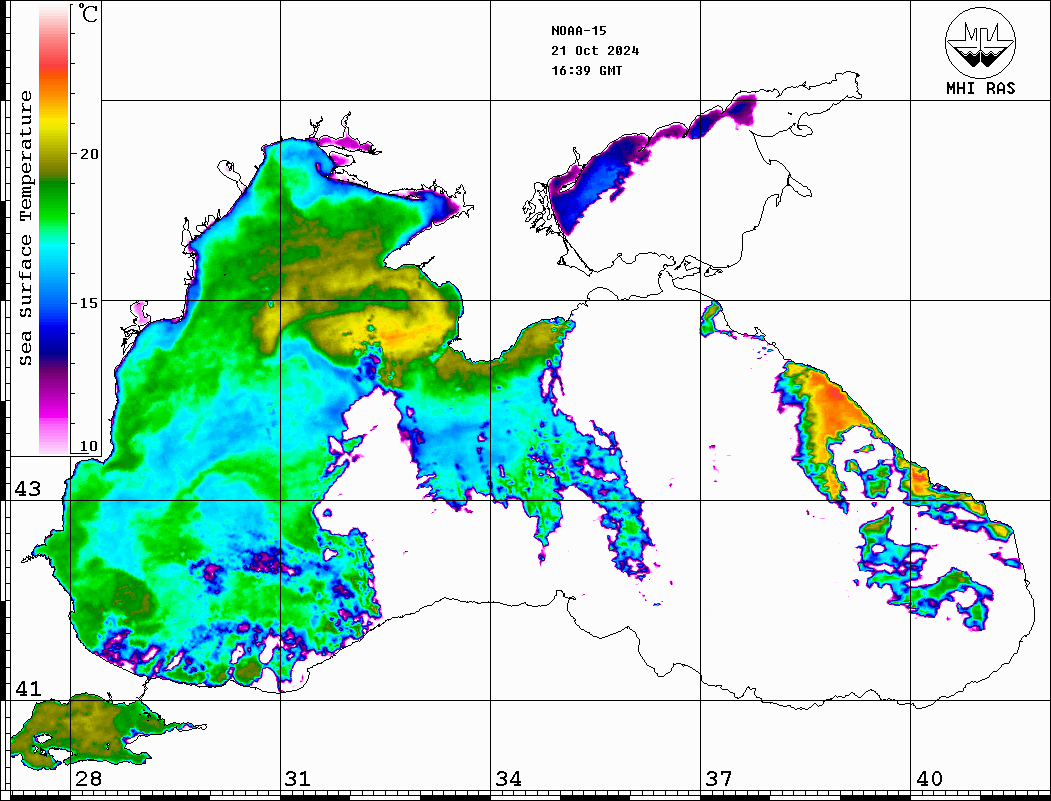1051x801 pixels.
Task: Click the '21 Oct 2024' date text
Action: click(x=595, y=50)
